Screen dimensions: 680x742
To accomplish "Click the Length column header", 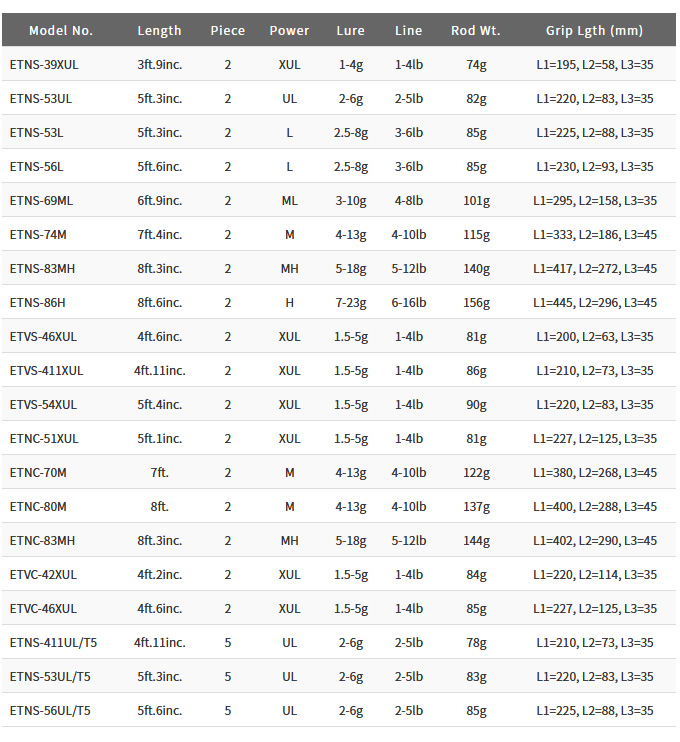I will pyautogui.click(x=159, y=30).
